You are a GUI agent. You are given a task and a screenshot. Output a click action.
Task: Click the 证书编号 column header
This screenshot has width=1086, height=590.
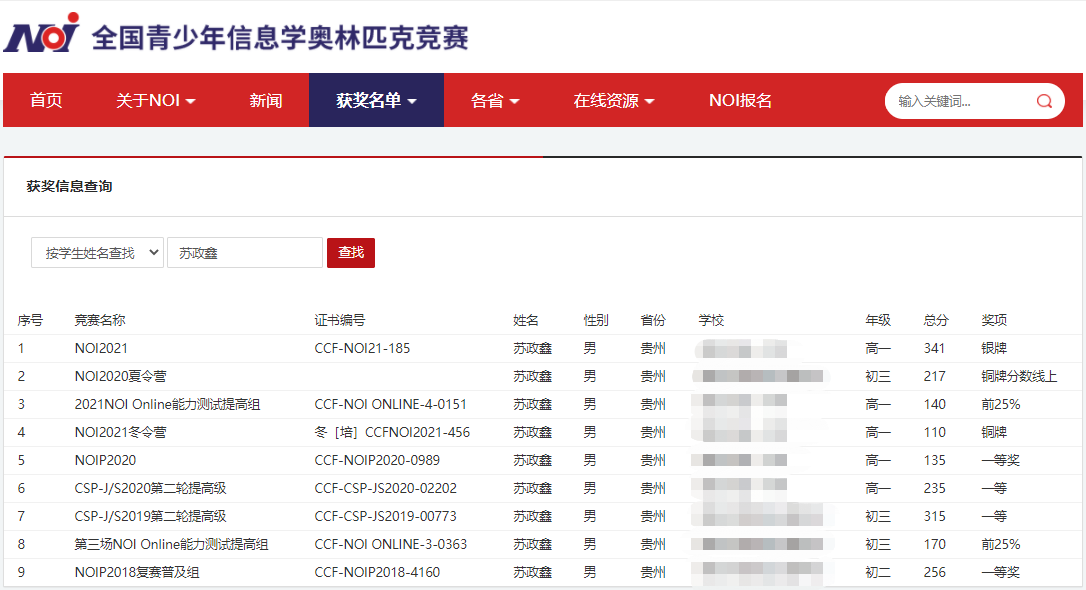(x=339, y=320)
